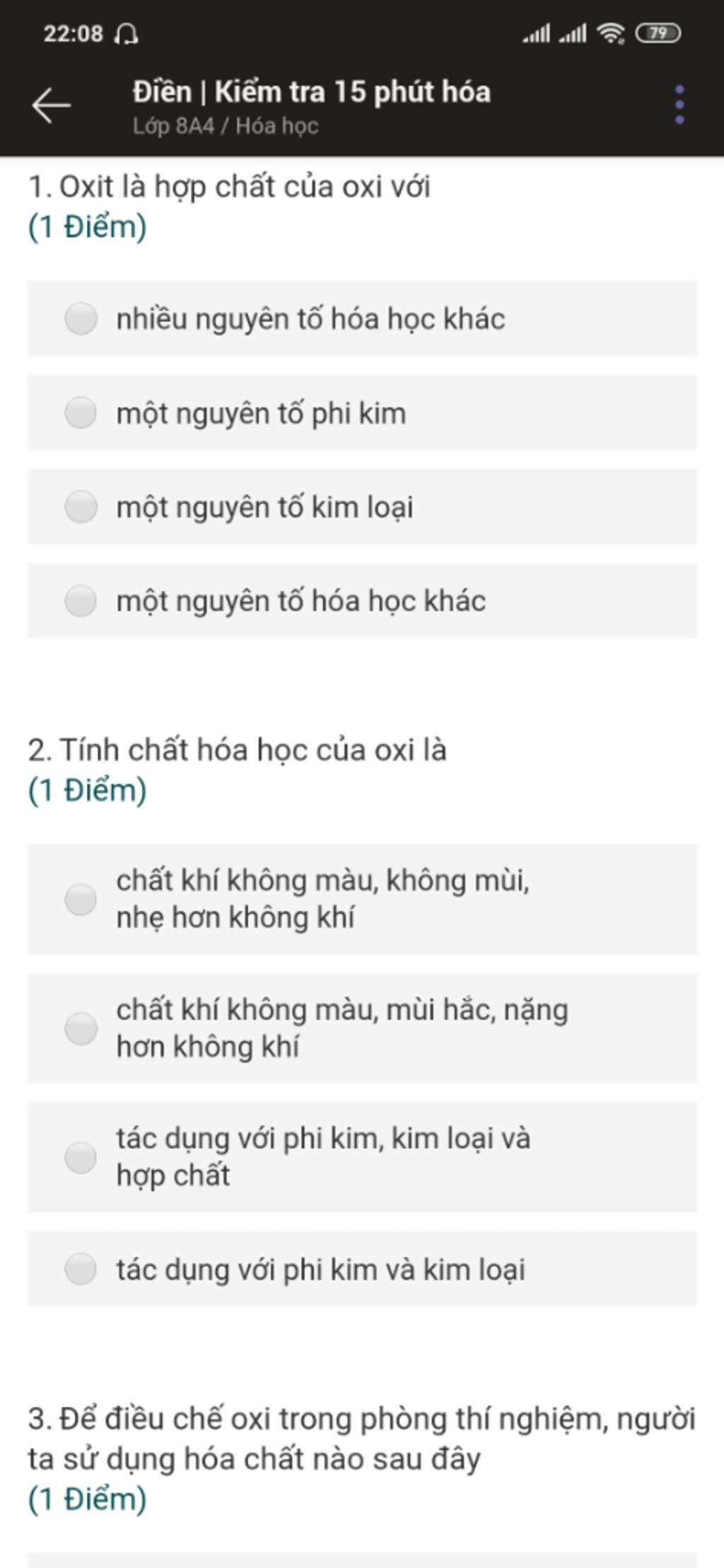Select 'tác dụng với phi kim, kim loại và hợp chất'

(x=81, y=1157)
